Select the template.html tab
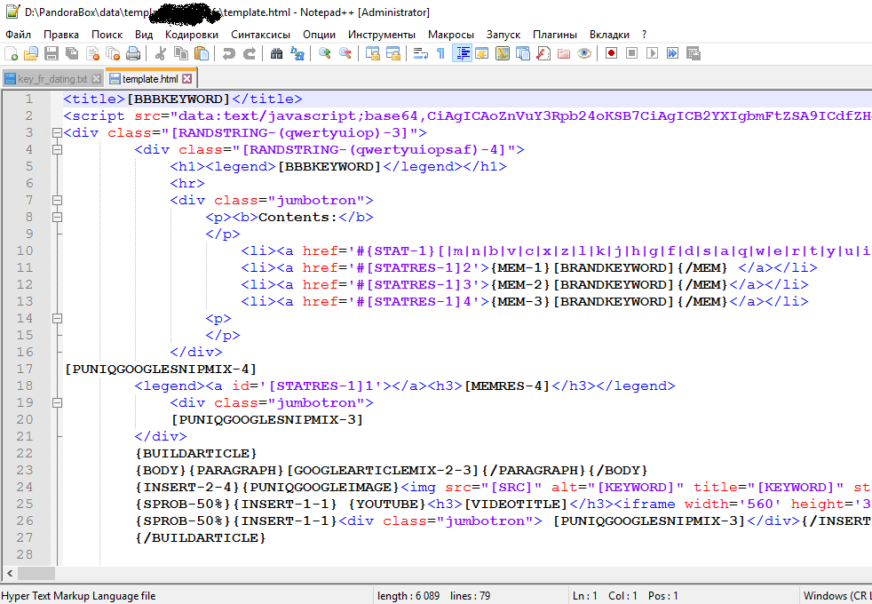The width and height of the screenshot is (872, 604). (x=151, y=79)
